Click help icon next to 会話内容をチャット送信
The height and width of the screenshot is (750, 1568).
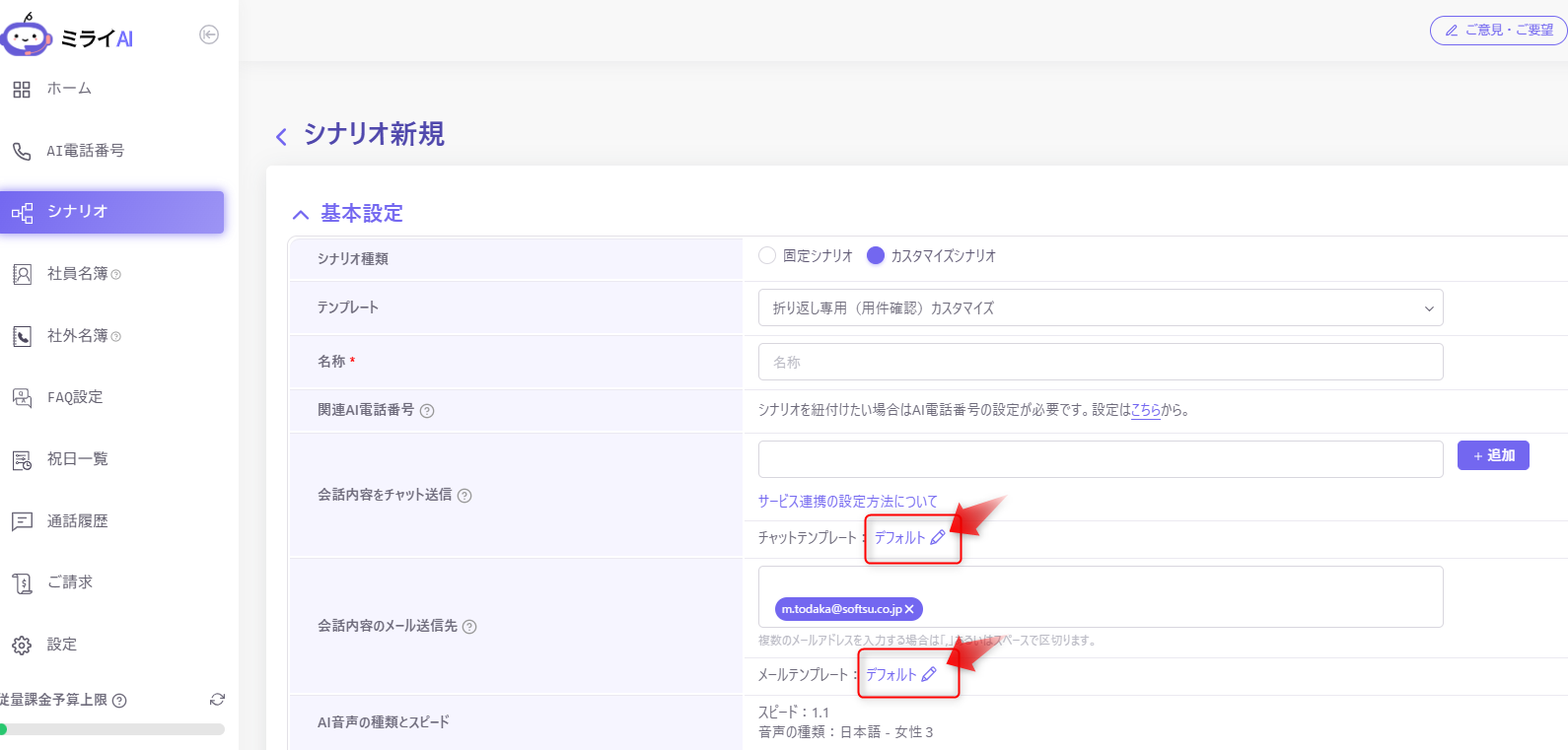tap(464, 496)
